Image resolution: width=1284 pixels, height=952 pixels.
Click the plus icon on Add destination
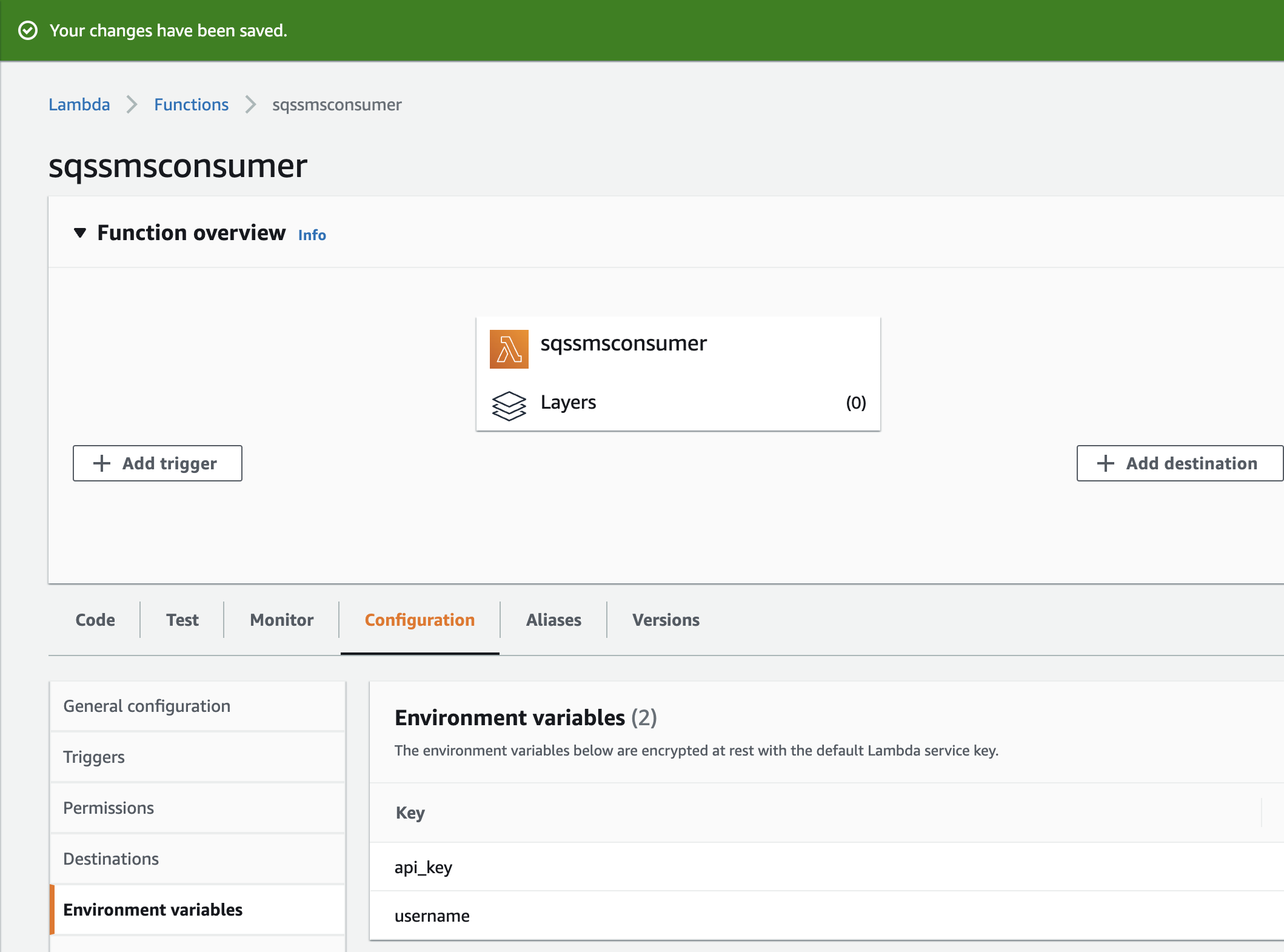[x=1106, y=463]
